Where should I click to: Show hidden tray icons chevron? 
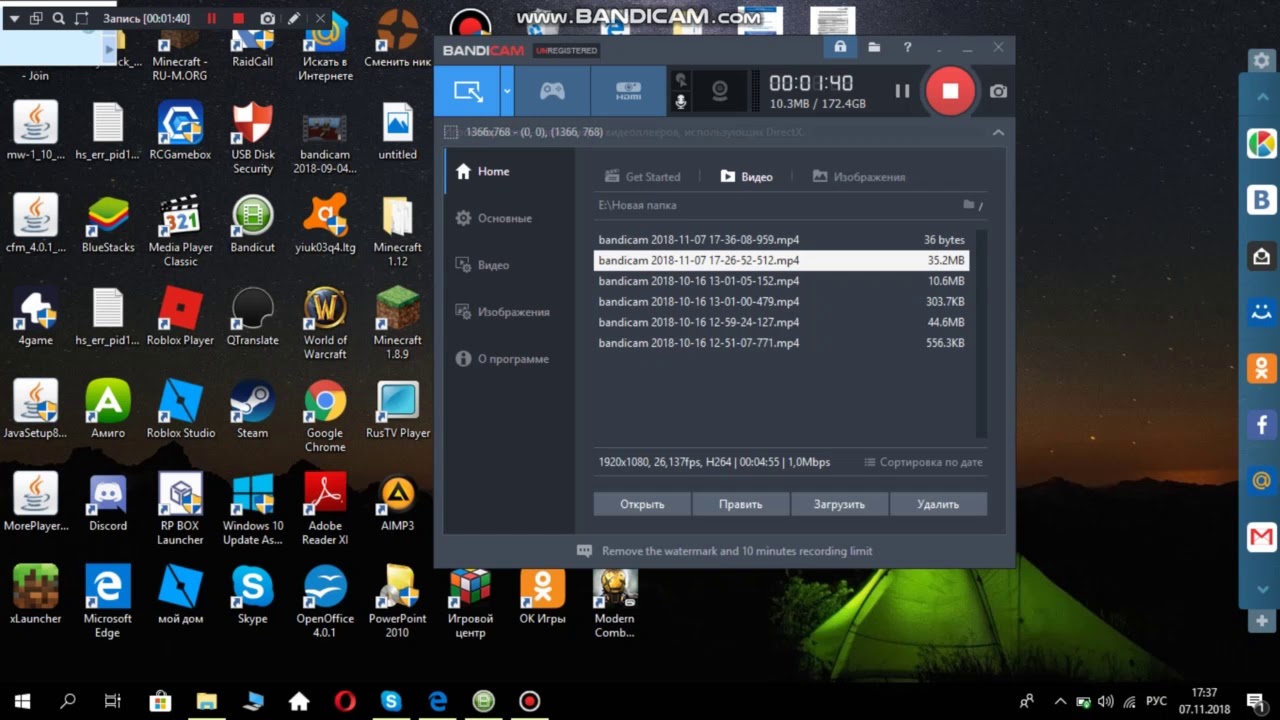(x=1061, y=701)
